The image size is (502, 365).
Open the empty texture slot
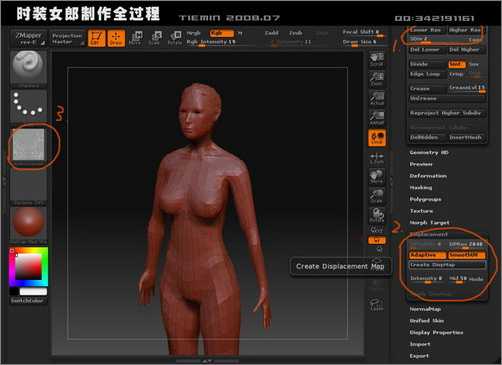click(28, 185)
